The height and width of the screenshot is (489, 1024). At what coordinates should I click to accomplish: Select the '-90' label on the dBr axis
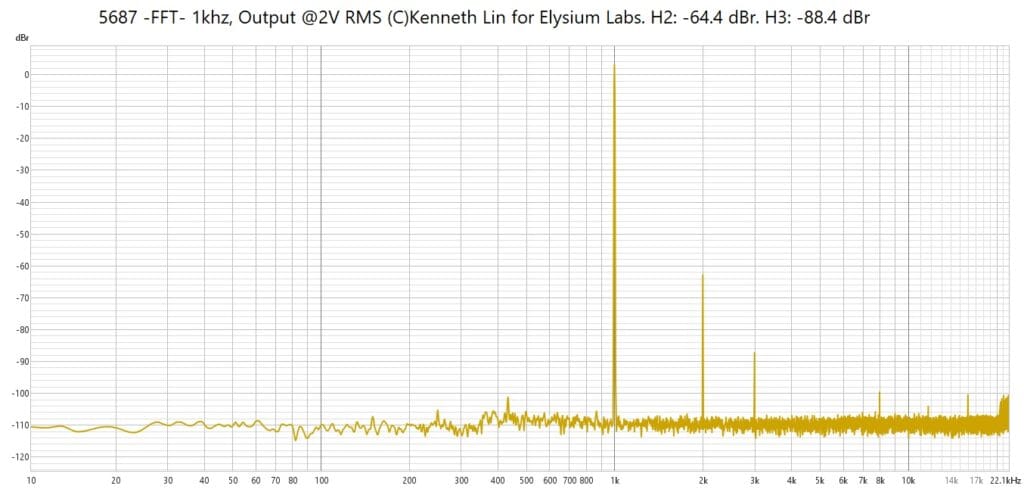[24, 362]
